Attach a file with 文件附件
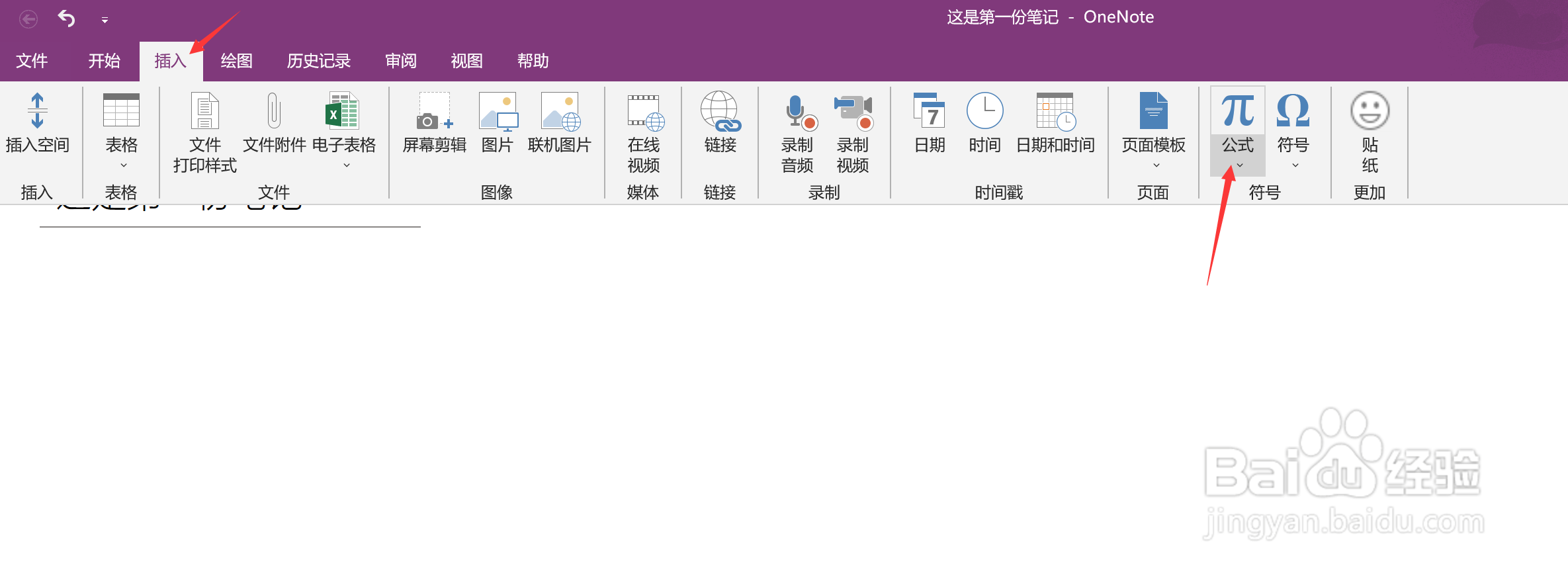This screenshot has height=575, width=1568. tap(274, 111)
